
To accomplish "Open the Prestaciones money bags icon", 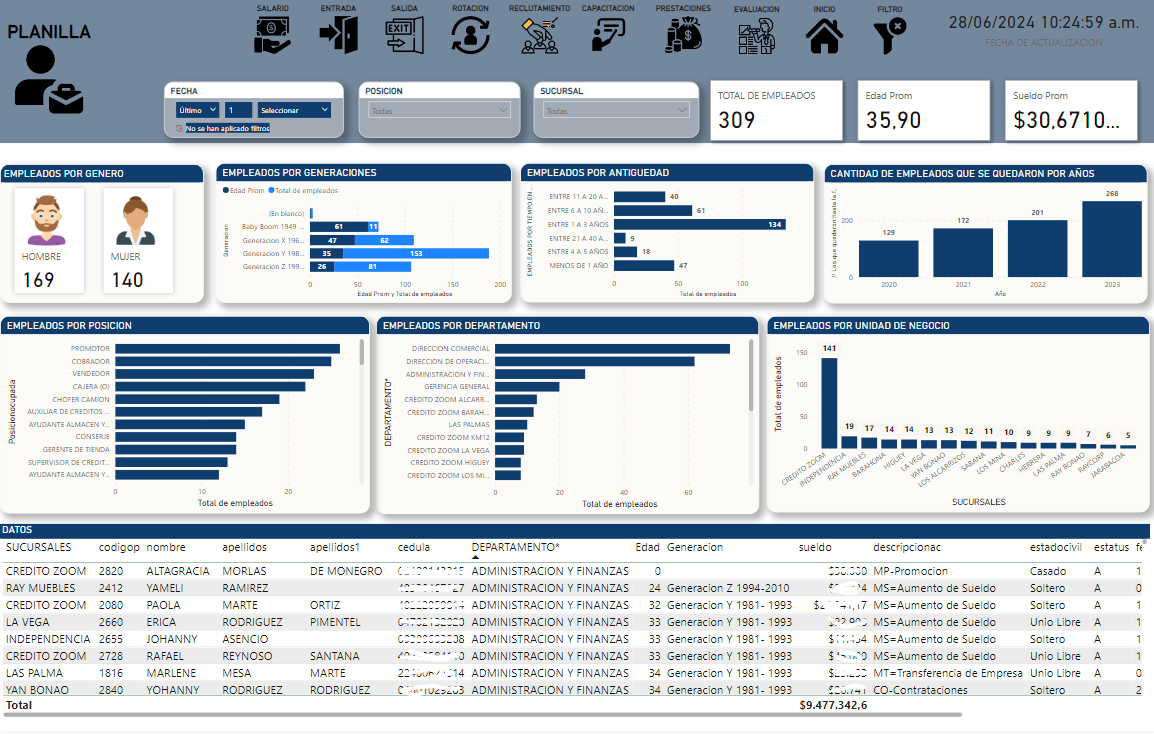I will tap(683, 36).
